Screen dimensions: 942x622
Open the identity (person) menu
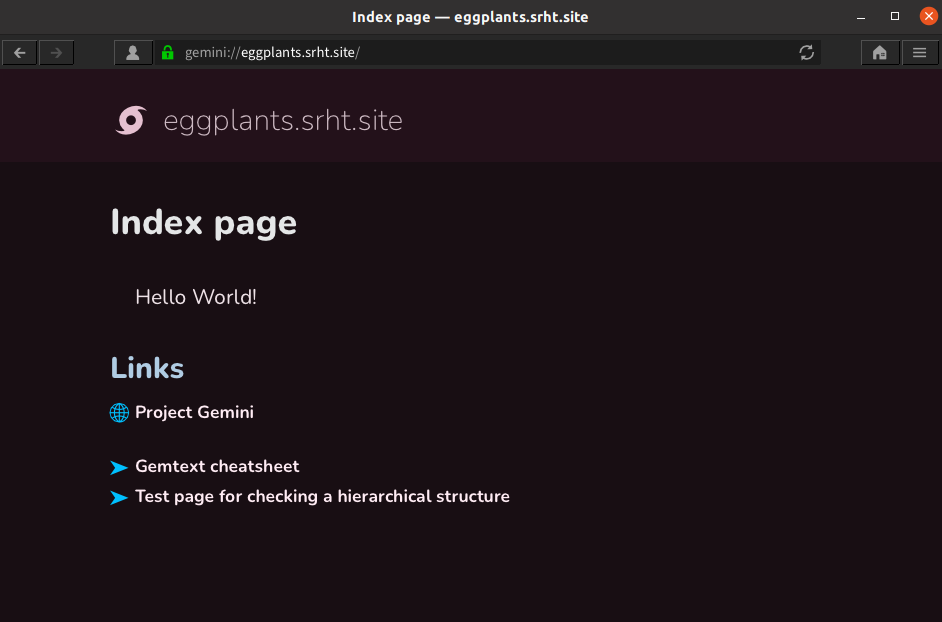point(133,53)
